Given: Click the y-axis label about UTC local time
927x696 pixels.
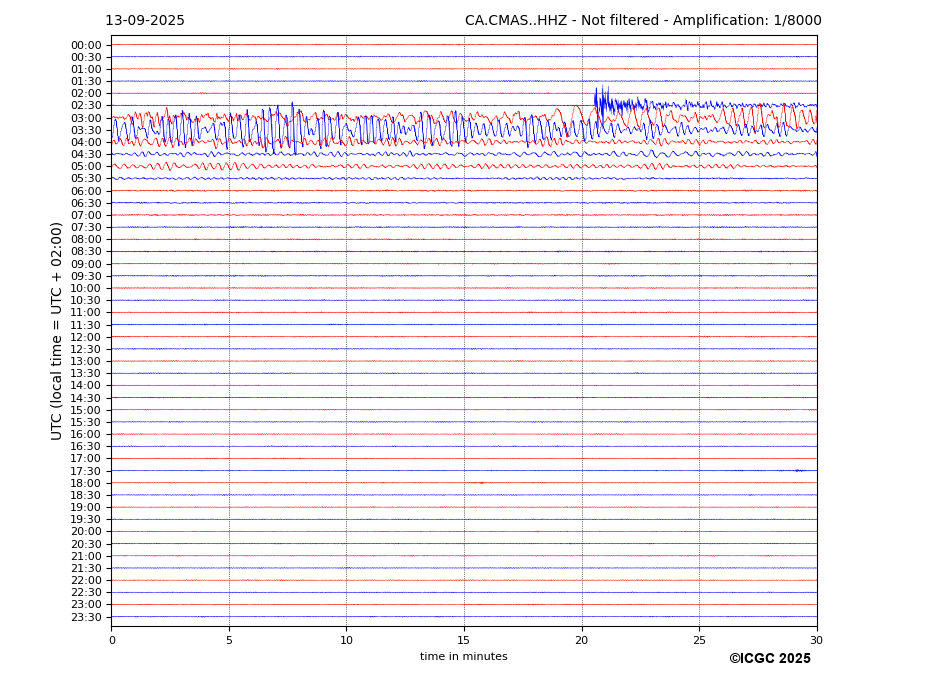Looking at the screenshot, I should point(56,331).
